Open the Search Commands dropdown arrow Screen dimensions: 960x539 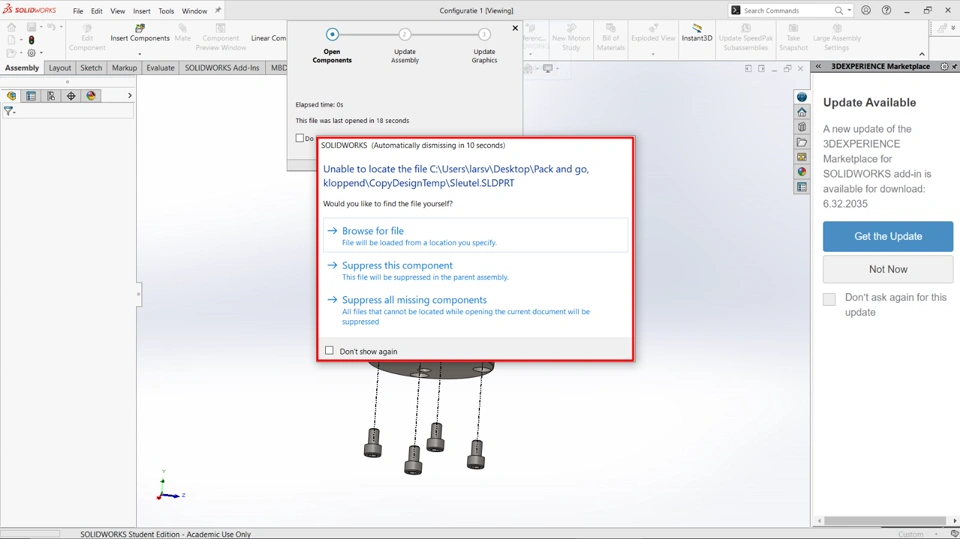[849, 10]
